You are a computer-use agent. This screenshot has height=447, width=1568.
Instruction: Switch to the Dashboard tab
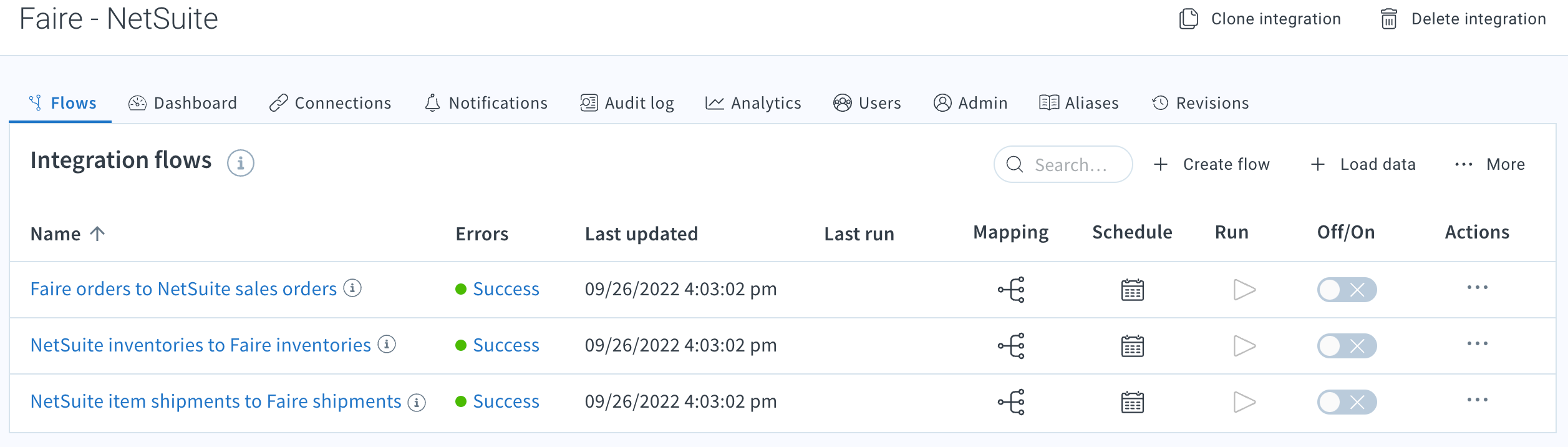click(x=183, y=103)
